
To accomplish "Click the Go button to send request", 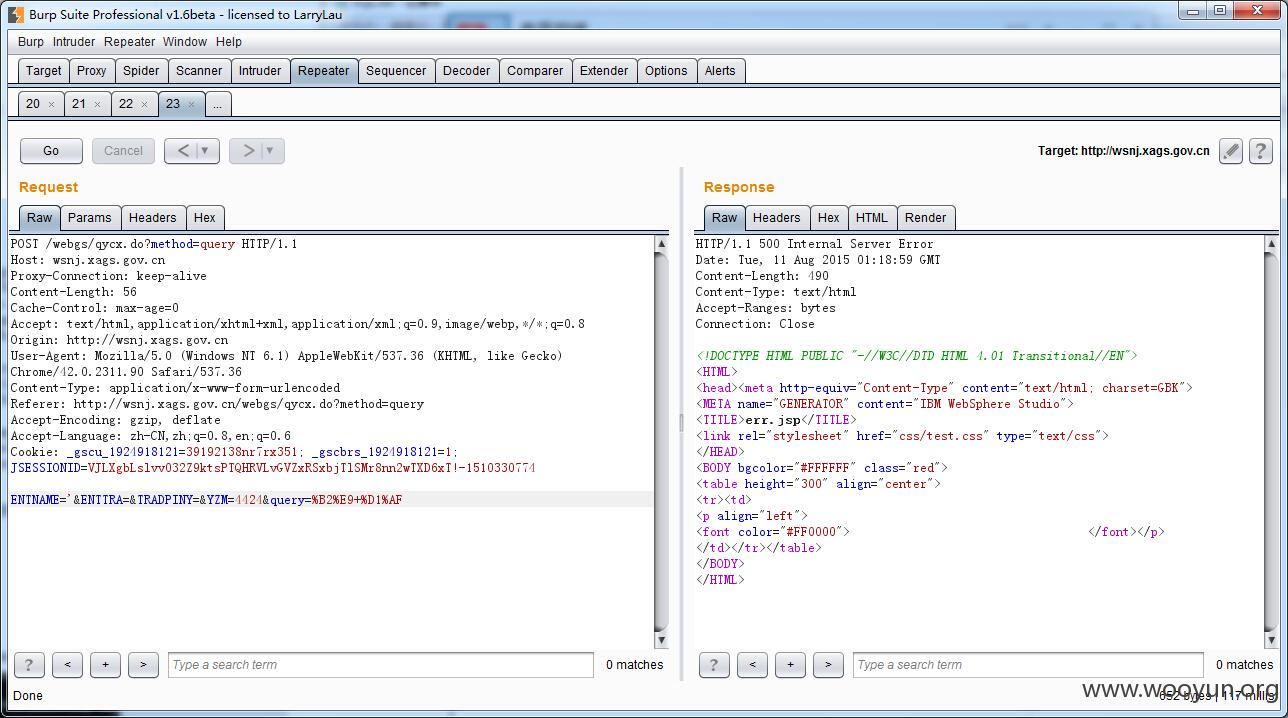I will point(51,151).
